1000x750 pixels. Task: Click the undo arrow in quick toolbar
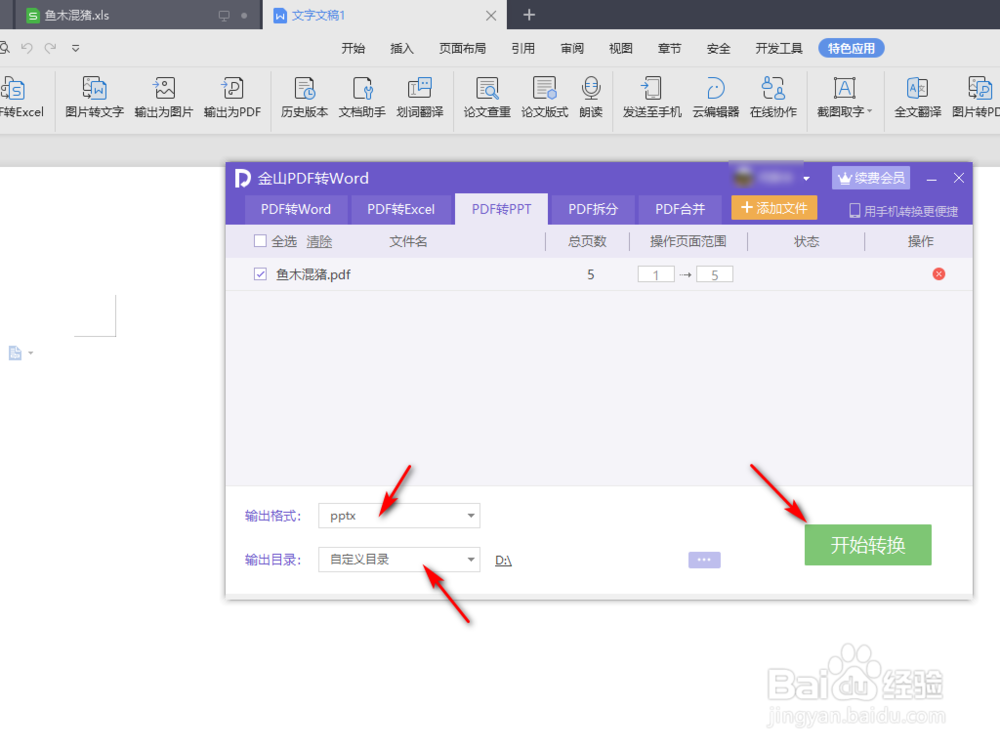[x=27, y=48]
